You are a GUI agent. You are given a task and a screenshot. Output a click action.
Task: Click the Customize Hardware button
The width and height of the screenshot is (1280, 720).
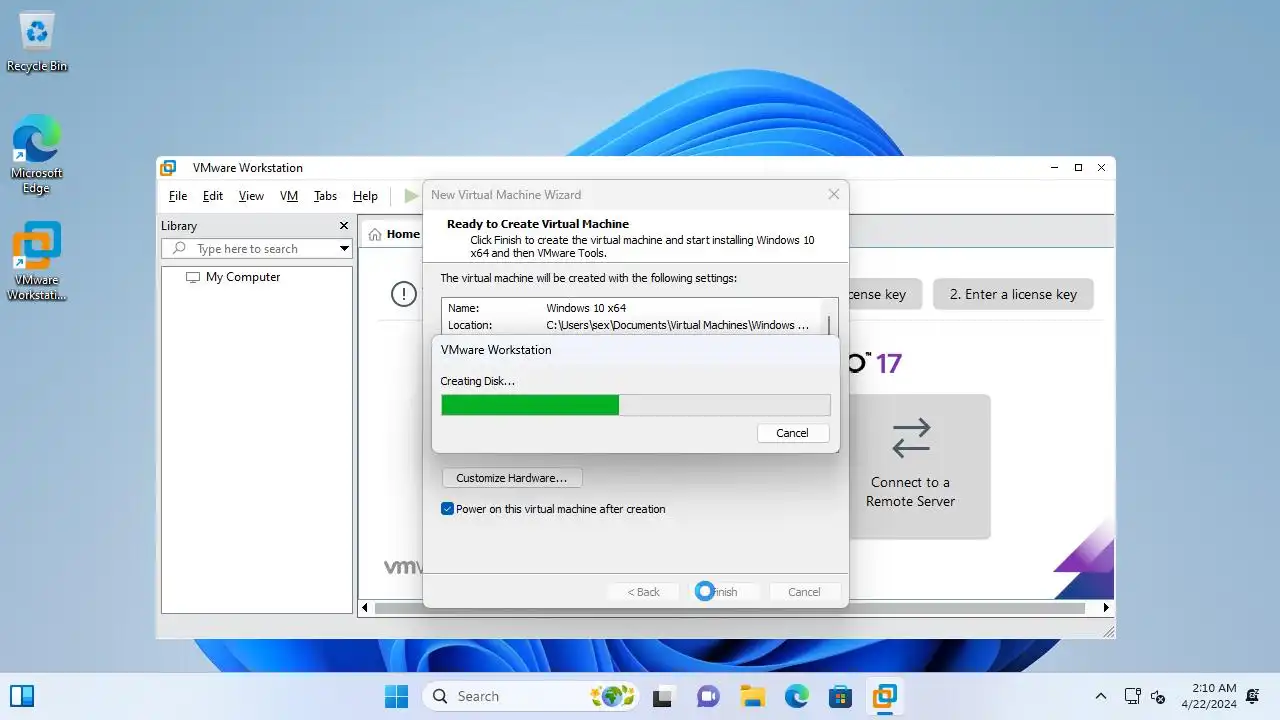512,478
